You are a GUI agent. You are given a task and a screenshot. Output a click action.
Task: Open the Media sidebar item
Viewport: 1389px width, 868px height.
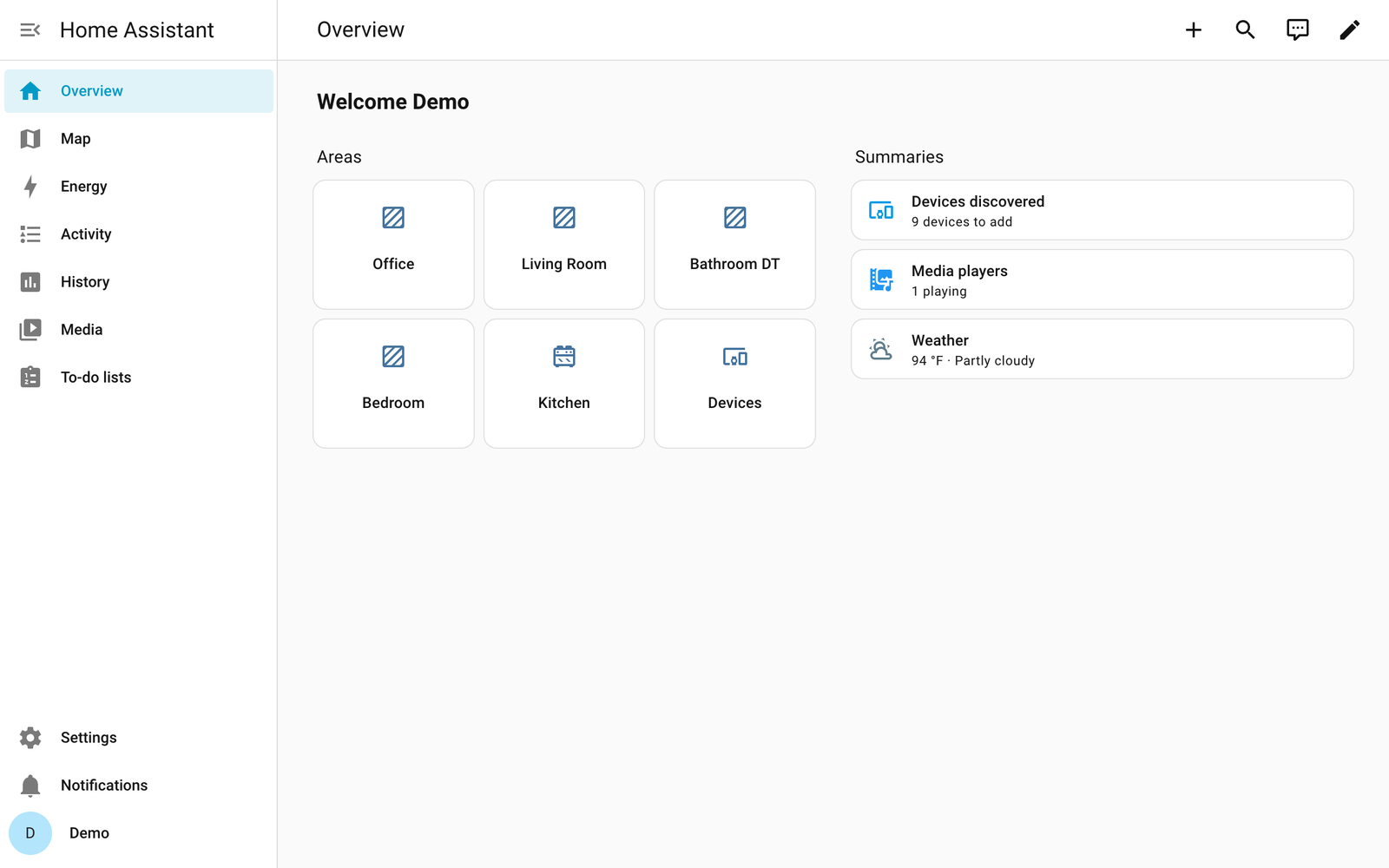coord(139,330)
